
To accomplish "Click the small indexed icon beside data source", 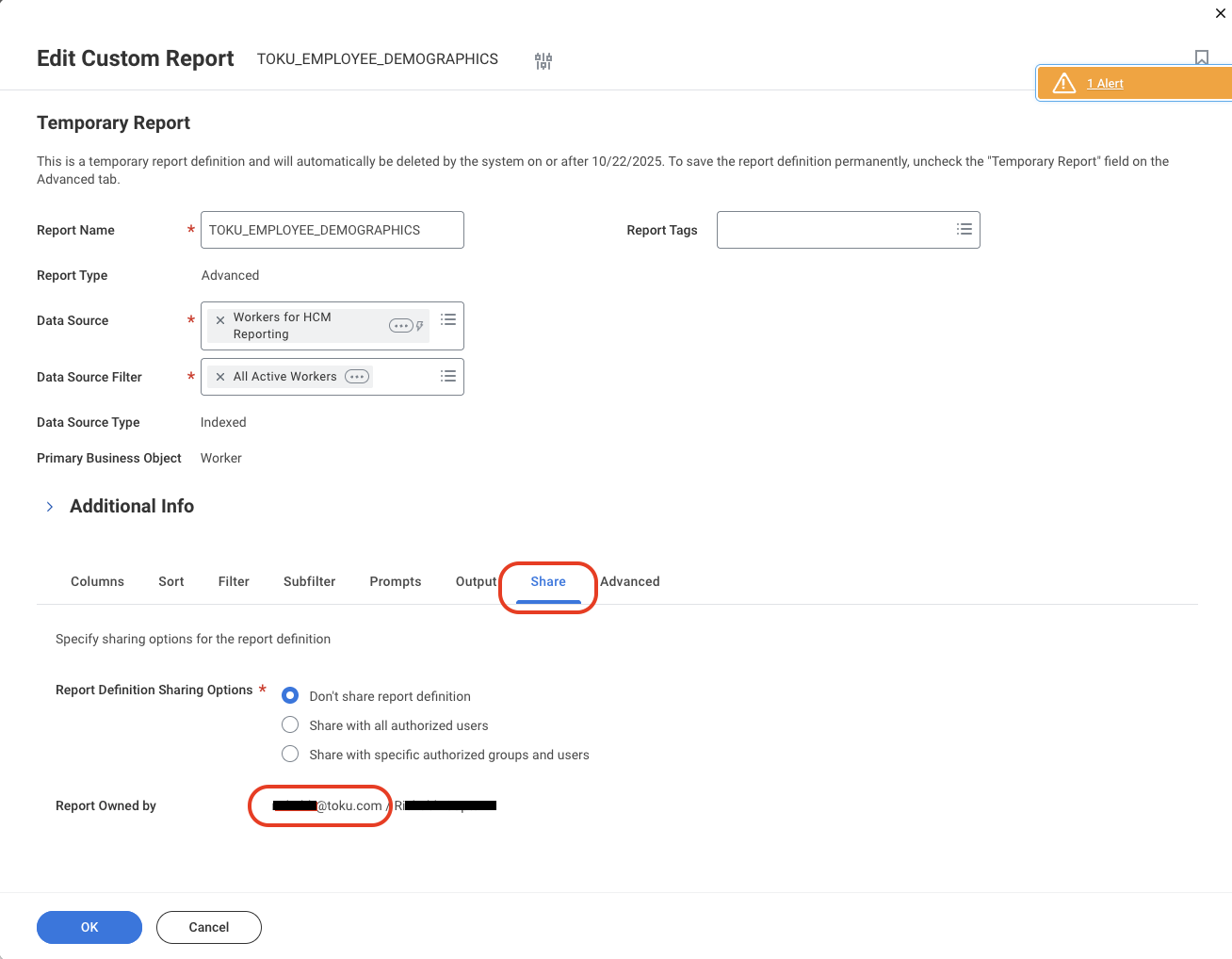I will pyautogui.click(x=420, y=326).
